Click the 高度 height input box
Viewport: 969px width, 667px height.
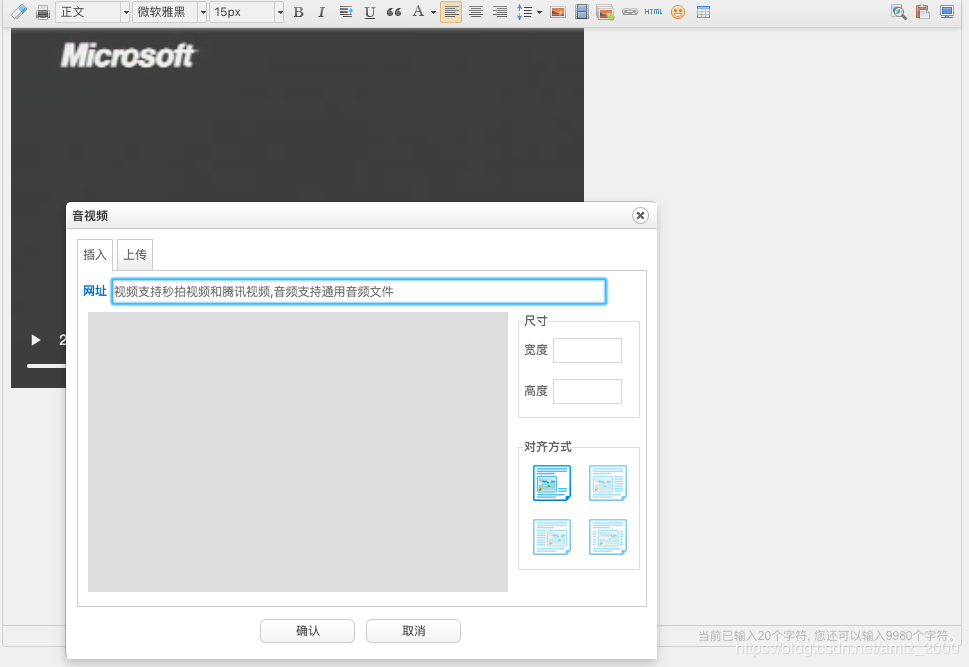tap(587, 391)
